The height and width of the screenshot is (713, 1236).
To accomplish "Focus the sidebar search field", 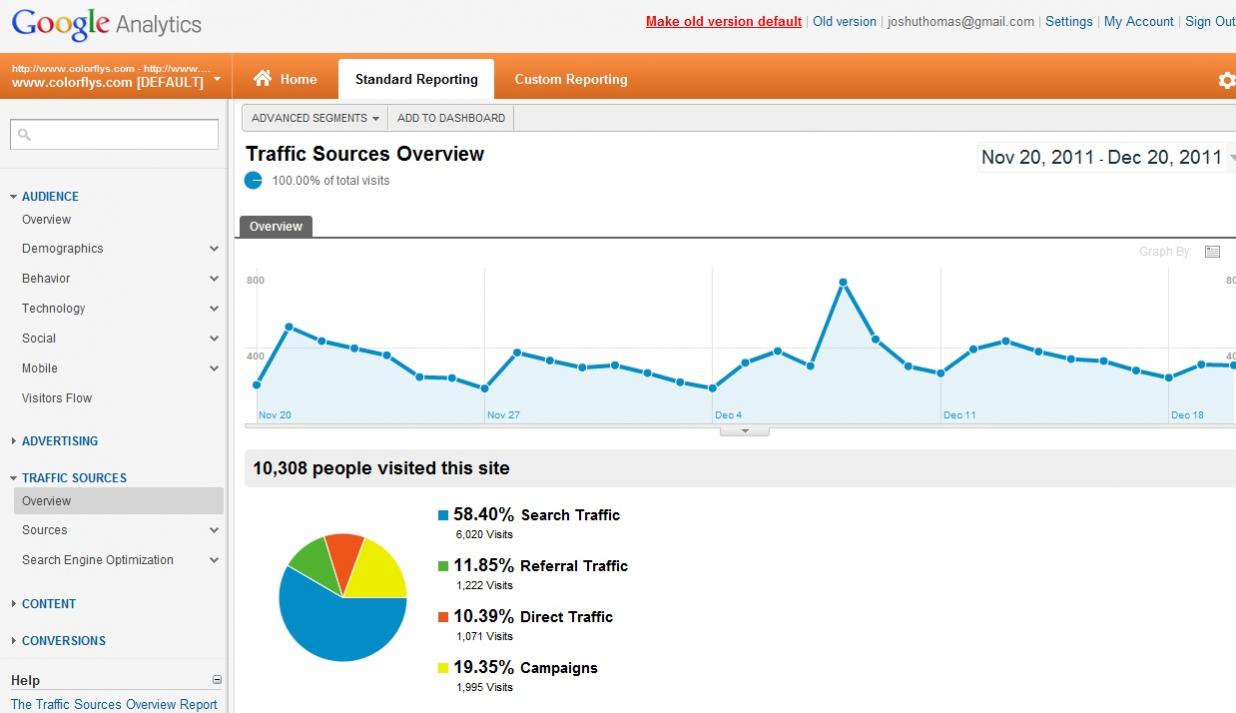I will pyautogui.click(x=114, y=135).
